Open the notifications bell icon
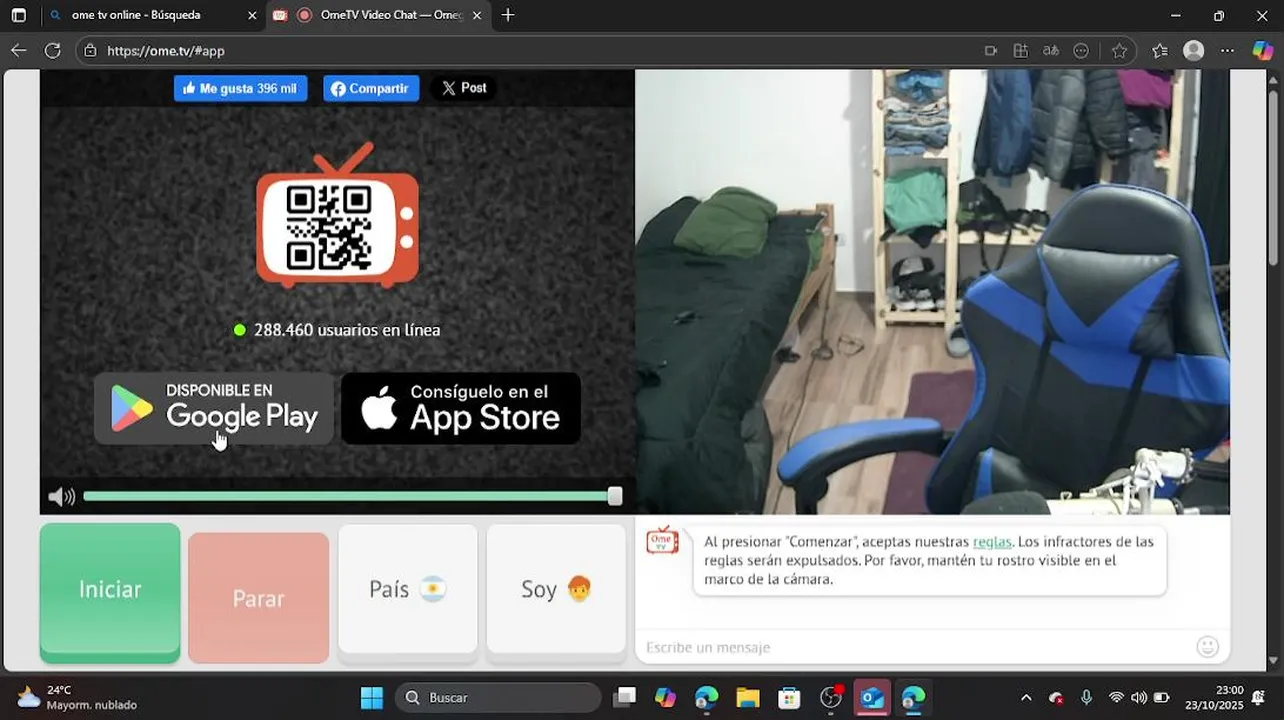 1260,697
